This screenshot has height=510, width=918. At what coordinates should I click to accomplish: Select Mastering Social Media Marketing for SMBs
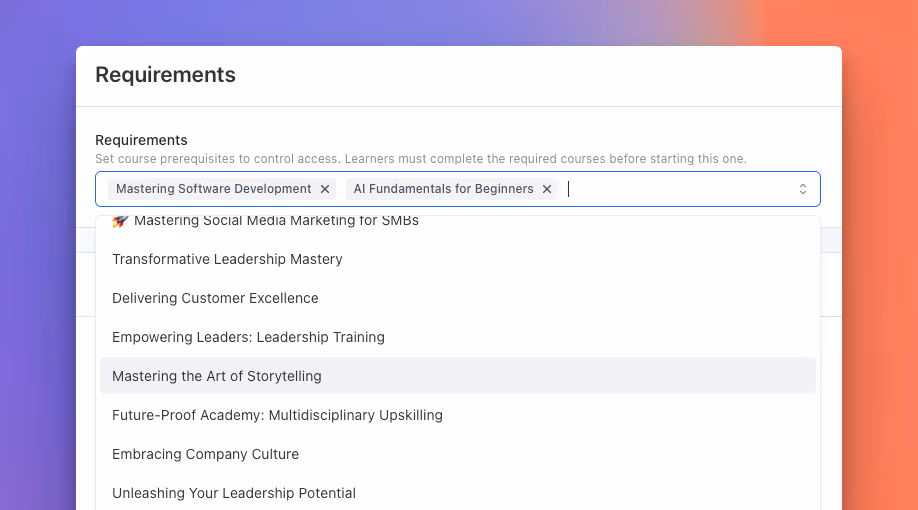click(458, 221)
